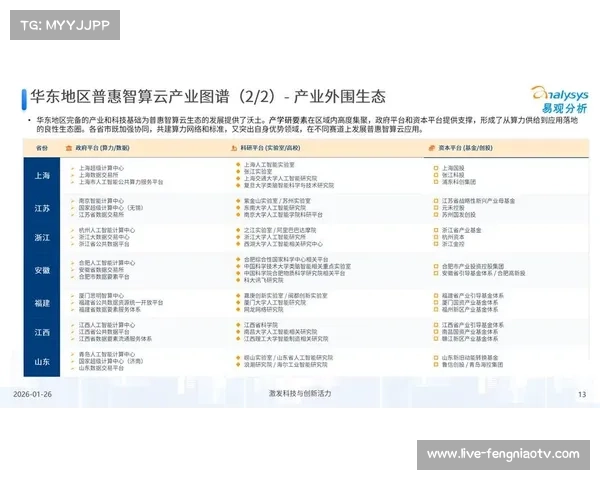Click the entry 浦东科创集团

pyautogui.click(x=459, y=182)
